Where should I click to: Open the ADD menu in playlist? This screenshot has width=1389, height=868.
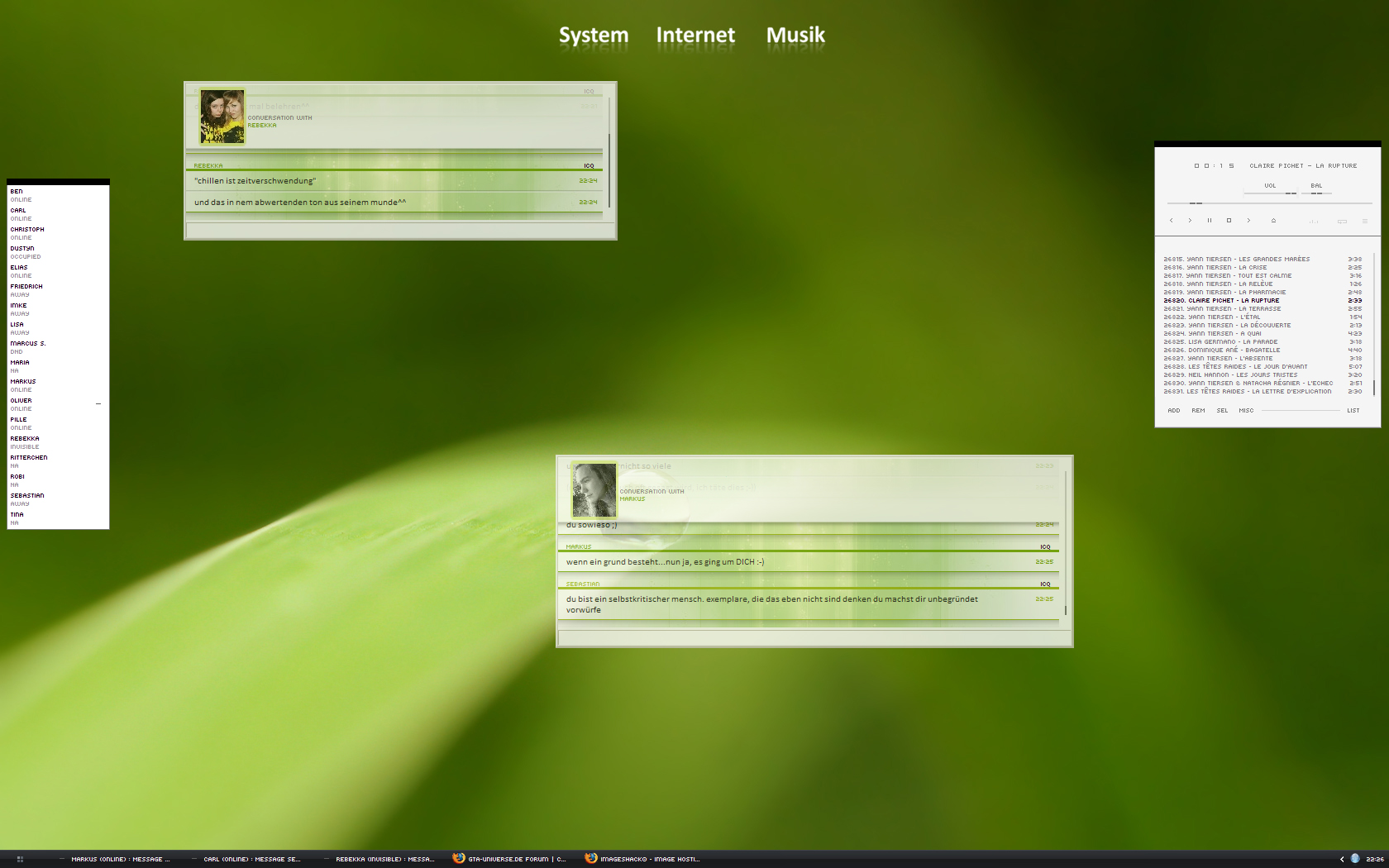(x=1173, y=411)
